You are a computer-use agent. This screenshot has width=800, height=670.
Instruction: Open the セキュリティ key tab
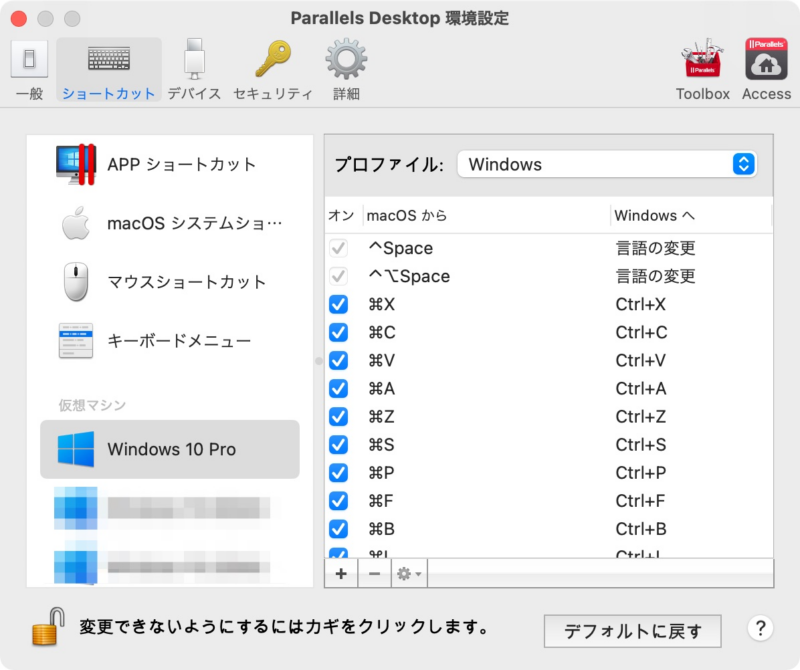pyautogui.click(x=272, y=70)
